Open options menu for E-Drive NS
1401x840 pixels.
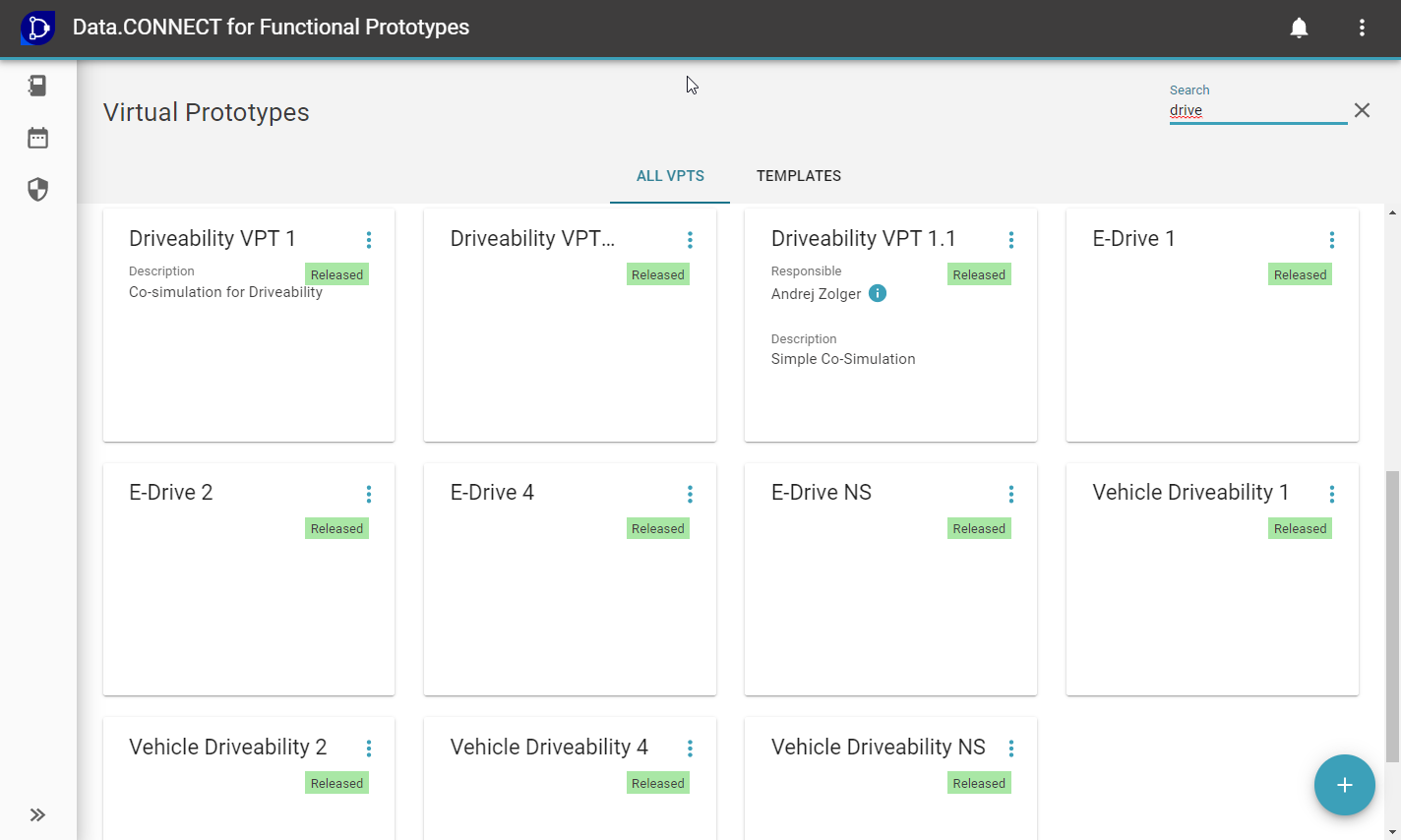(1010, 494)
